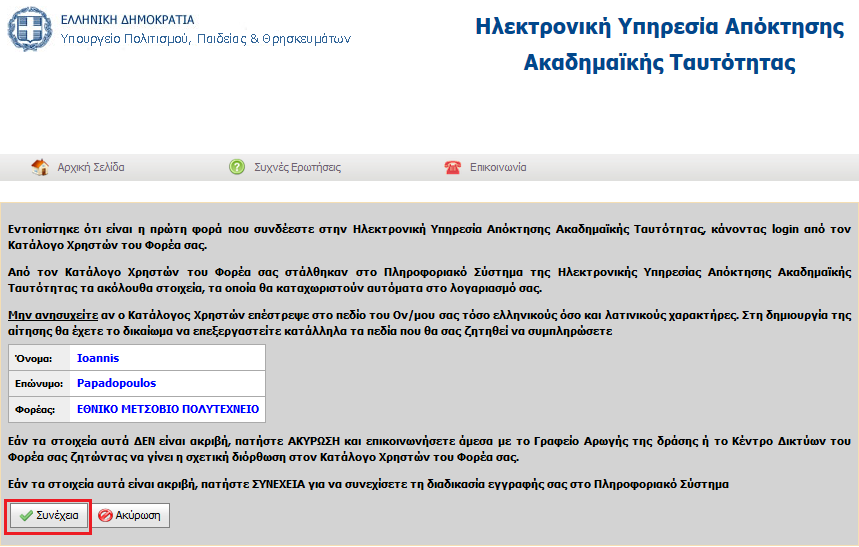Open Συχνές Ερωτήσεις page
This screenshot has height=547, width=859.
pos(297,167)
